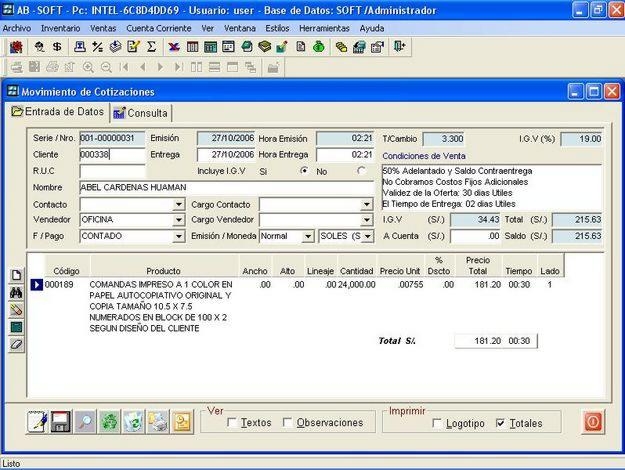Go to next page arrow icon

(160, 67)
